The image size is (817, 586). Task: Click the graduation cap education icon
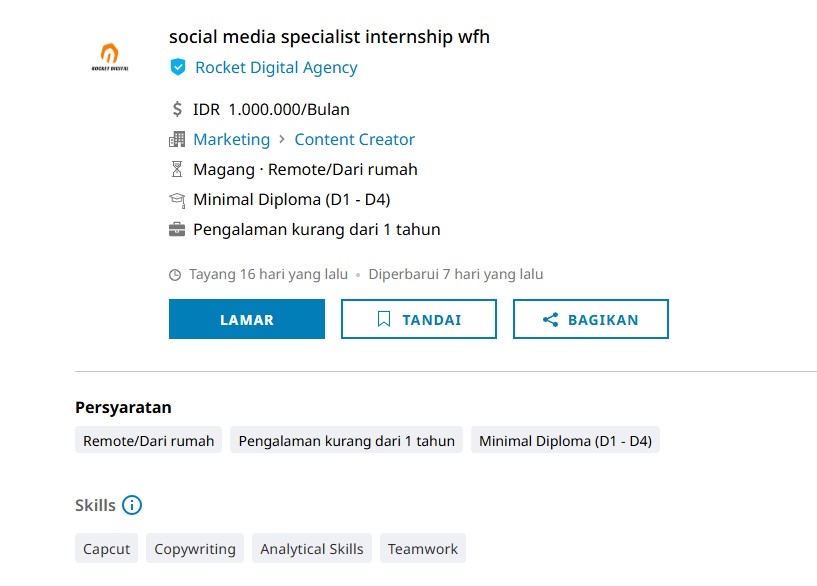pyautogui.click(x=177, y=200)
